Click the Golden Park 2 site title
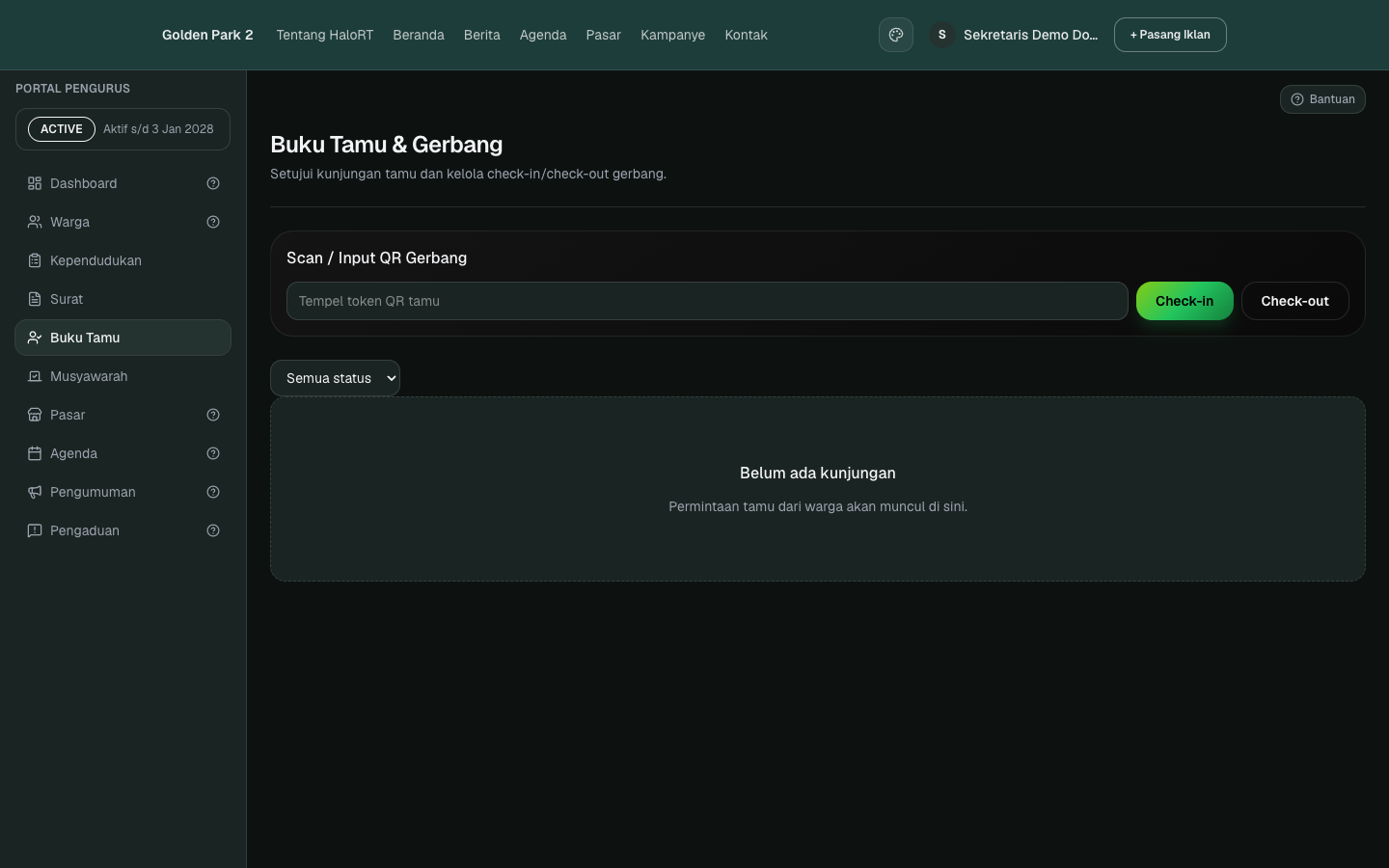Image resolution: width=1389 pixels, height=868 pixels. tap(207, 35)
